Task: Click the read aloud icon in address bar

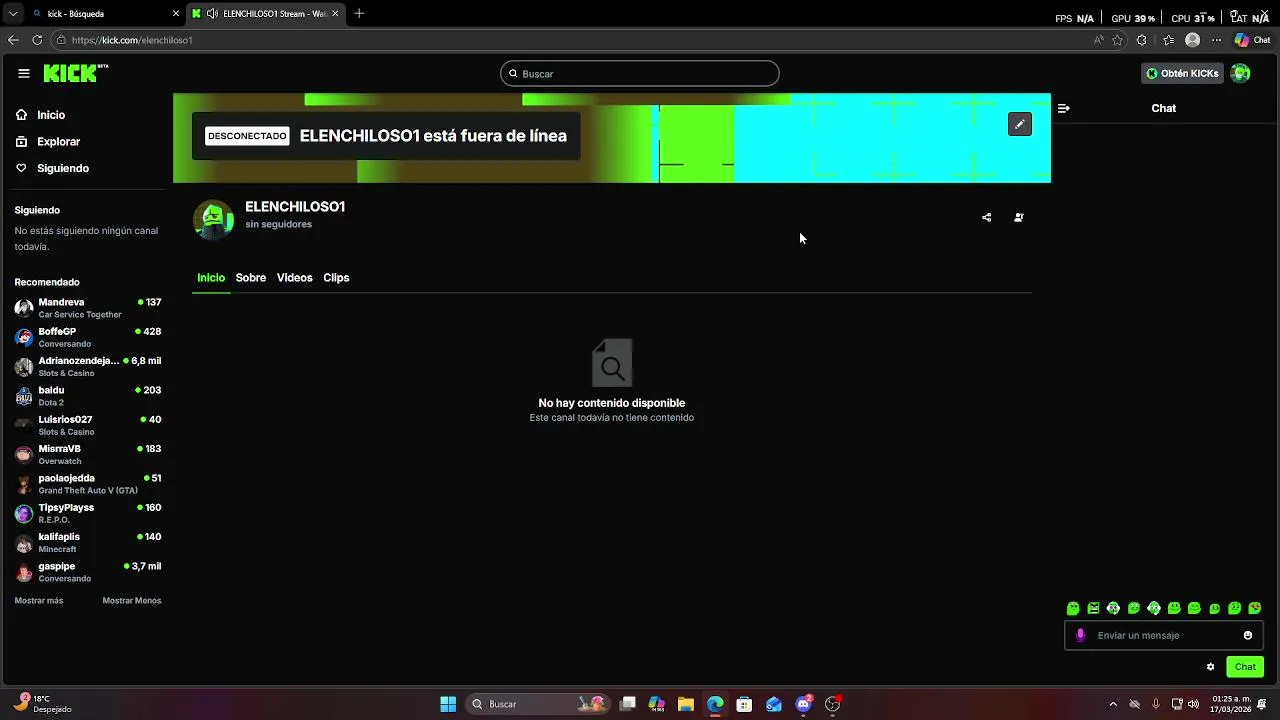Action: pyautogui.click(x=1099, y=40)
